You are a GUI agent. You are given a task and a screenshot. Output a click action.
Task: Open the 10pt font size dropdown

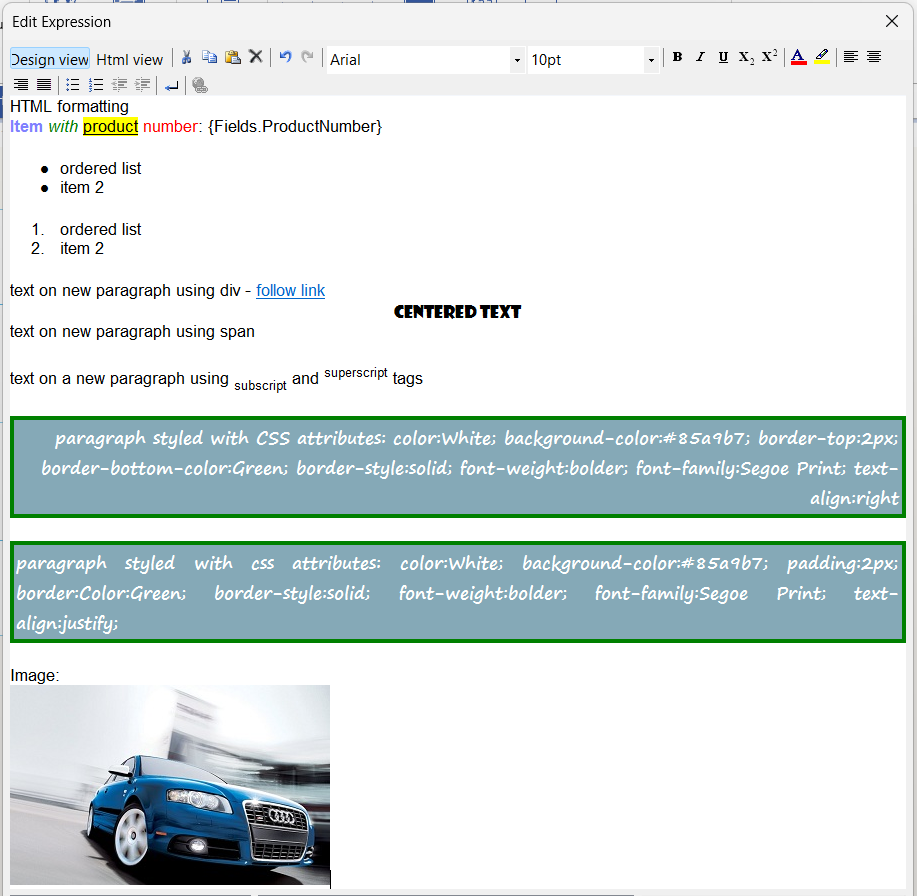(x=651, y=60)
